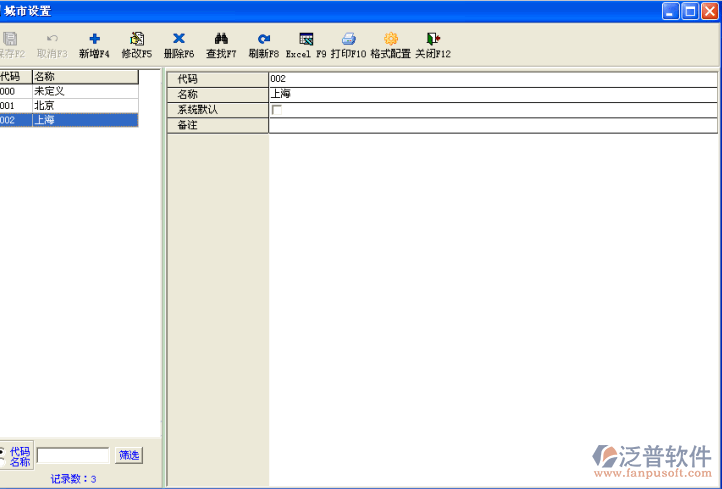Image resolution: width=722 pixels, height=489 pixels.
Task: Click the filter text input box
Action: [73, 456]
